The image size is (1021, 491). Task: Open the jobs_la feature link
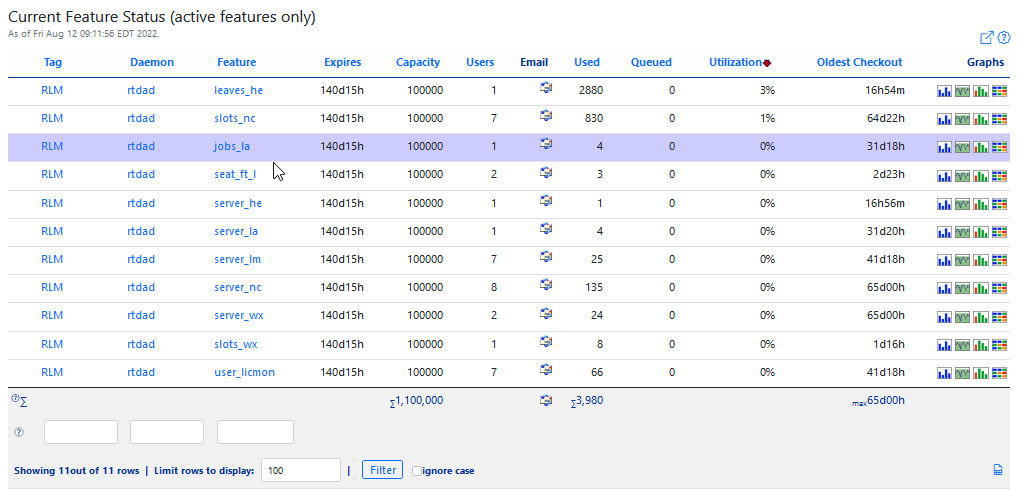click(x=232, y=147)
